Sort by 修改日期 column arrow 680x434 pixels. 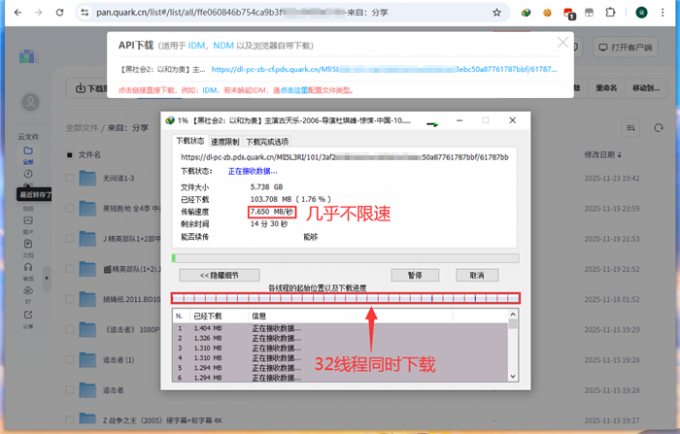pos(619,155)
